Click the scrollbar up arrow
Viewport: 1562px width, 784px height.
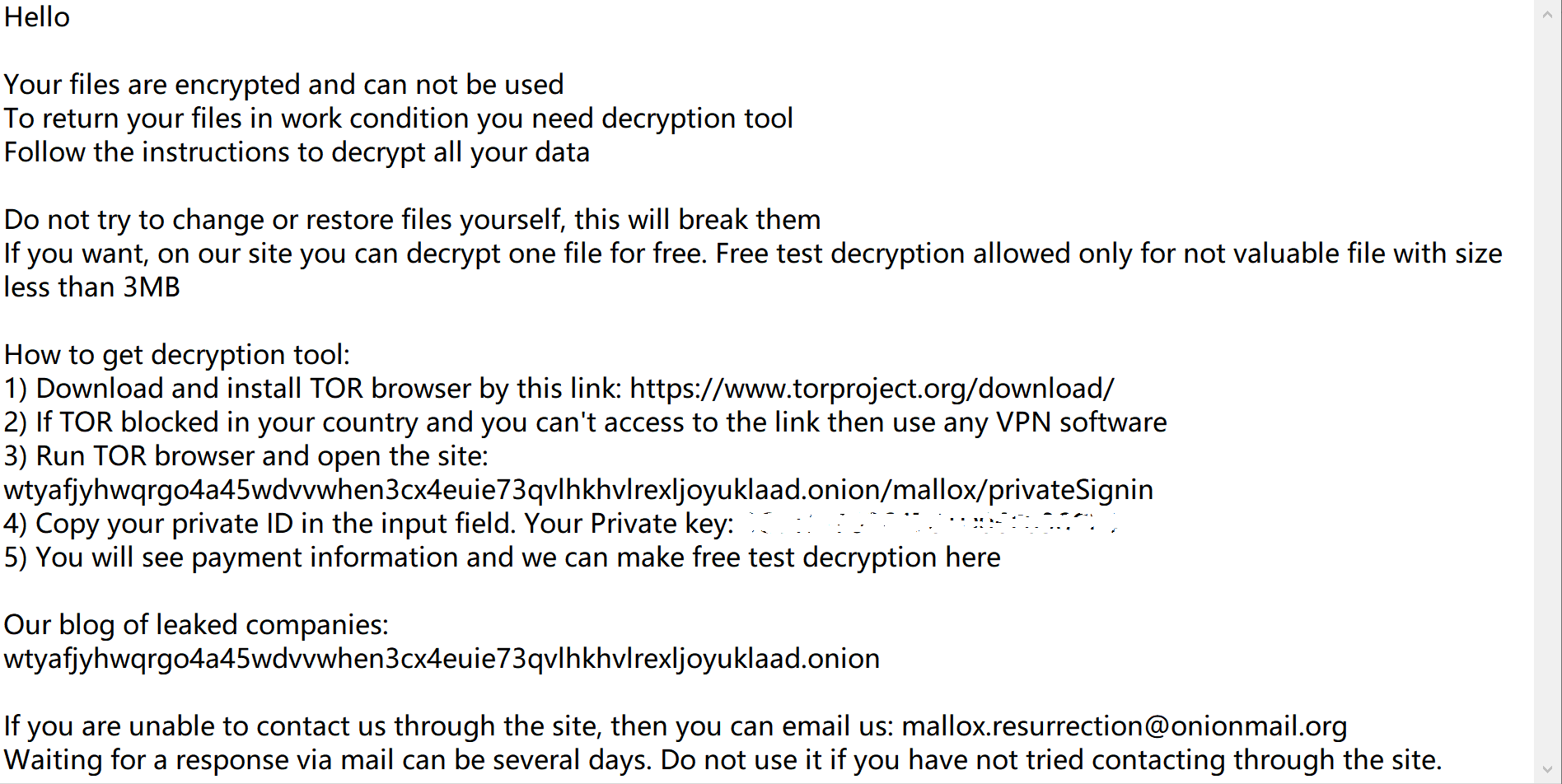1547,13
